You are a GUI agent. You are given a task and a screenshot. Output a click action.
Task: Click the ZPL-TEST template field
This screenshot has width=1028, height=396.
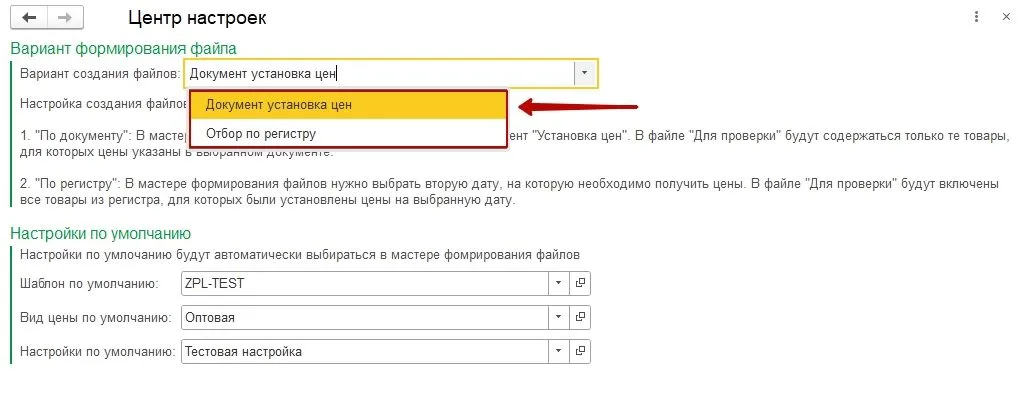[365, 283]
